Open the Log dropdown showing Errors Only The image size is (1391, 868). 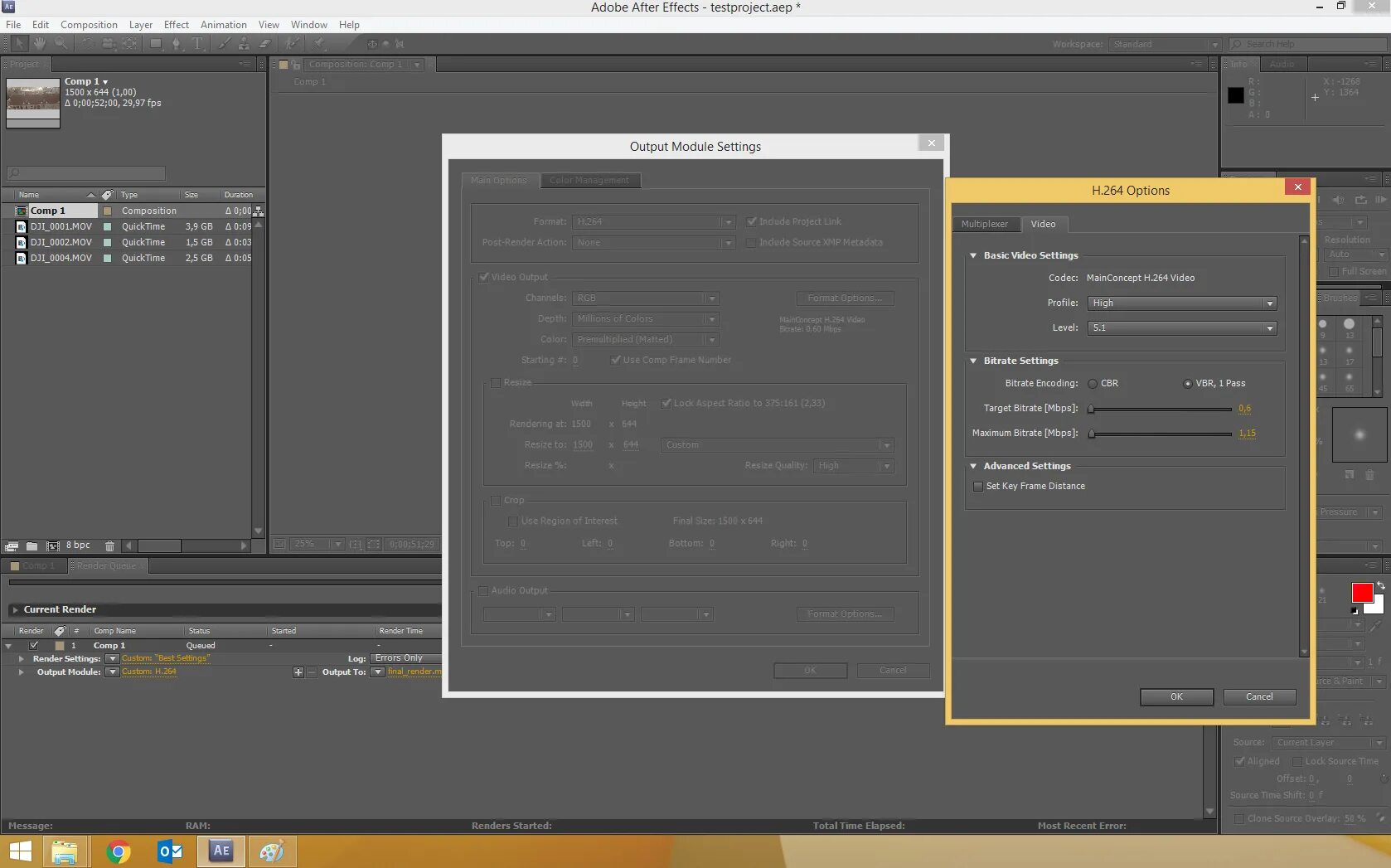pyautogui.click(x=406, y=658)
